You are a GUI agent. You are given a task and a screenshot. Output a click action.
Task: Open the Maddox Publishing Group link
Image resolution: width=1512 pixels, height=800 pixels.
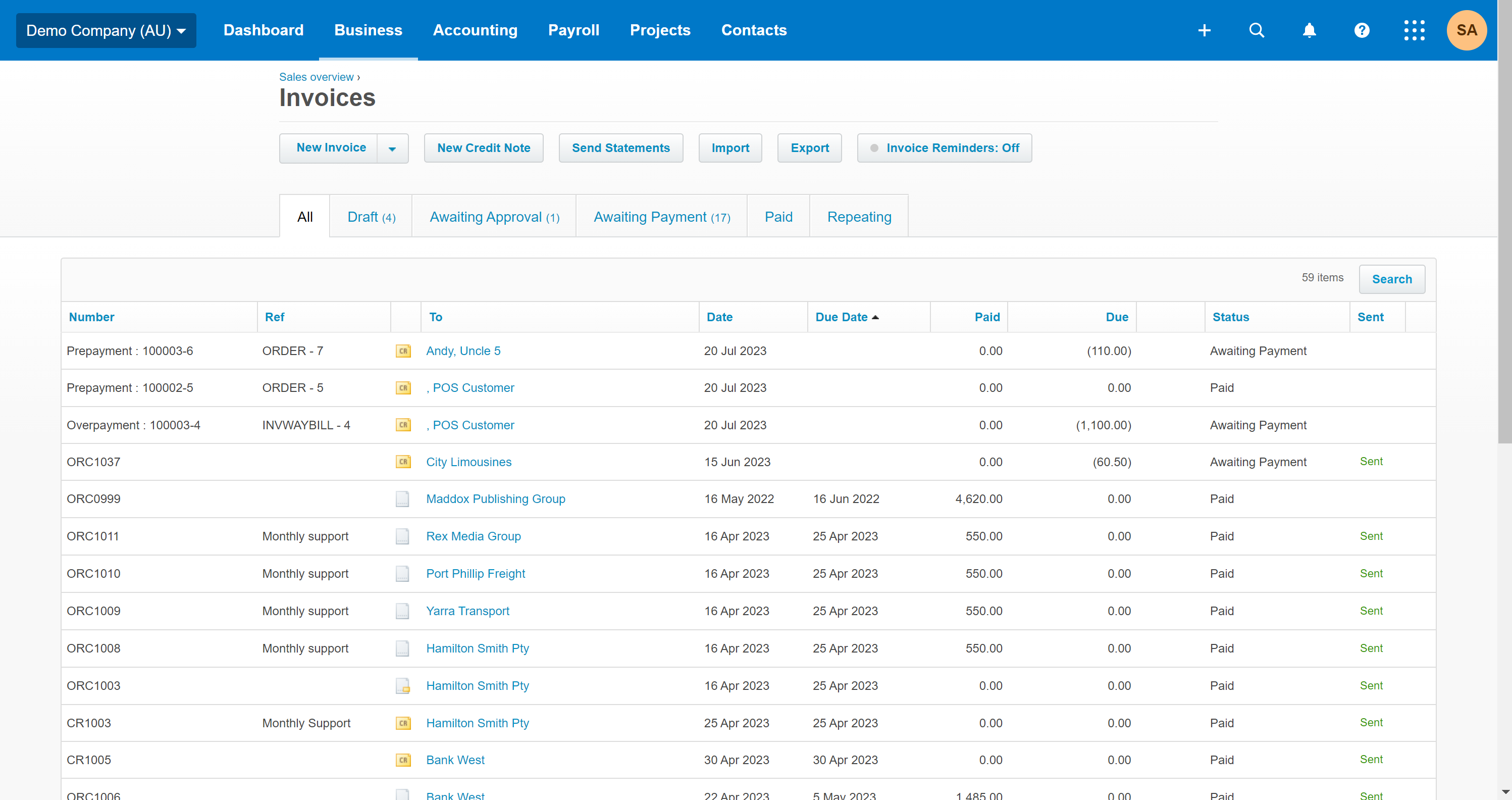(x=495, y=498)
